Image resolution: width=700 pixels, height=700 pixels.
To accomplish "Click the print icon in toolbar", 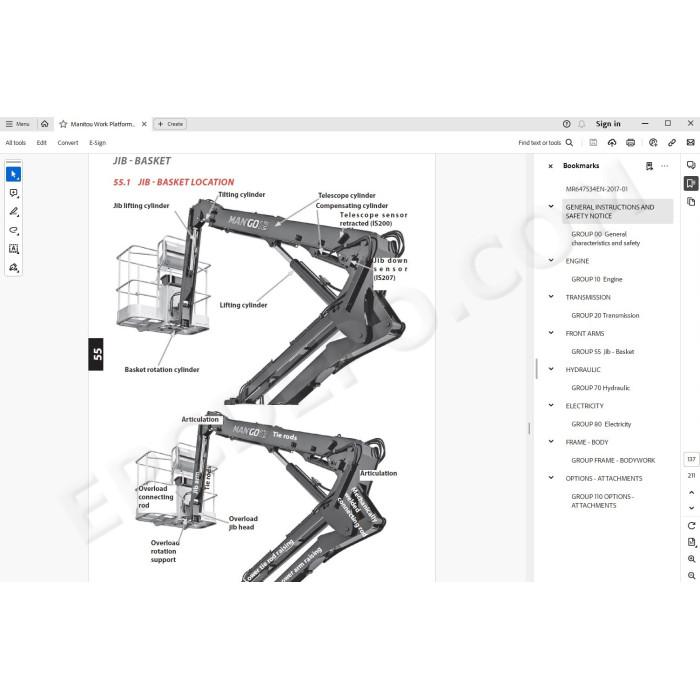I will tap(630, 143).
